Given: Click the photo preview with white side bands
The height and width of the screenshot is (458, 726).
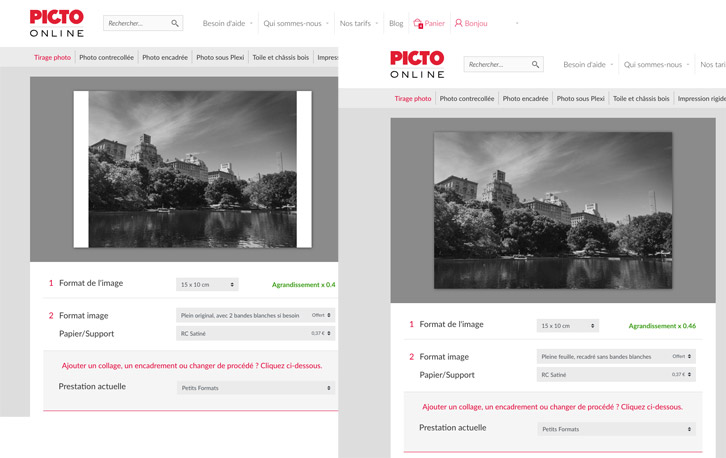Looking at the screenshot, I should pos(192,170).
